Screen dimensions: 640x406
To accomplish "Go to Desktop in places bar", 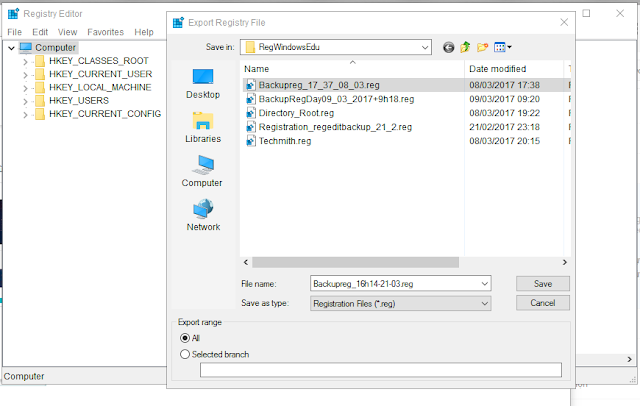I will coord(203,84).
